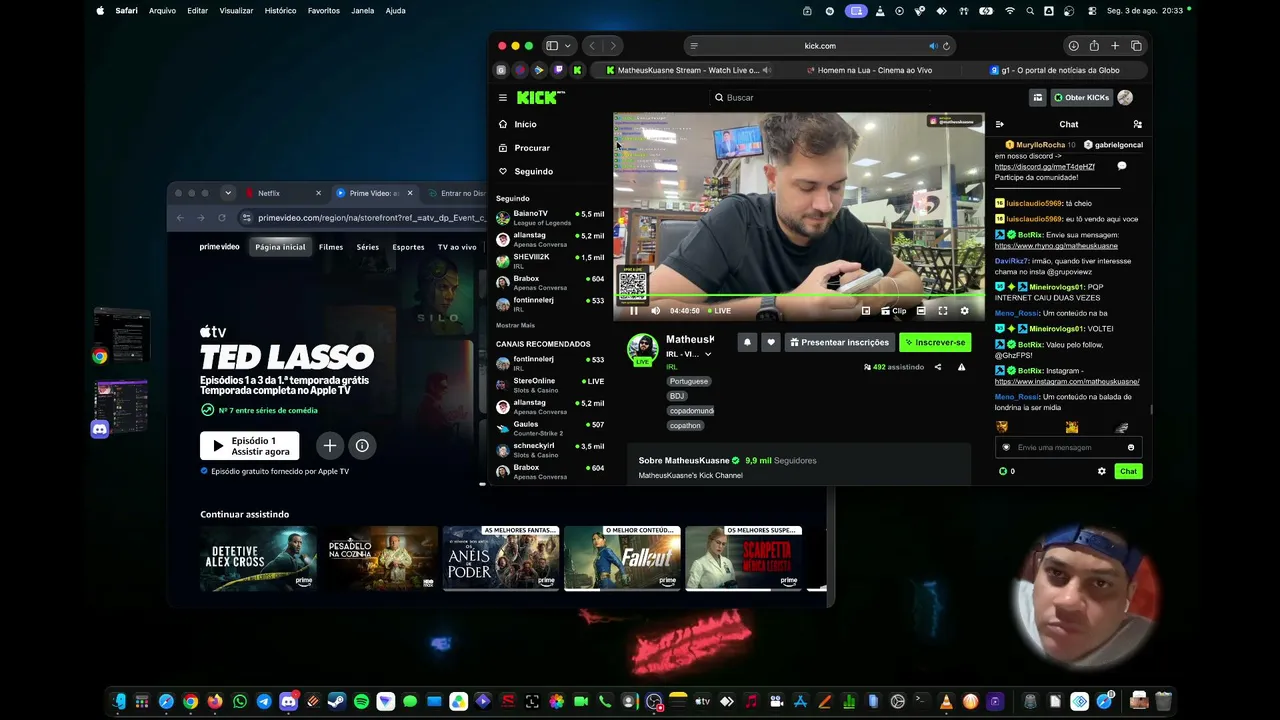Follow channel with heart button

[771, 342]
